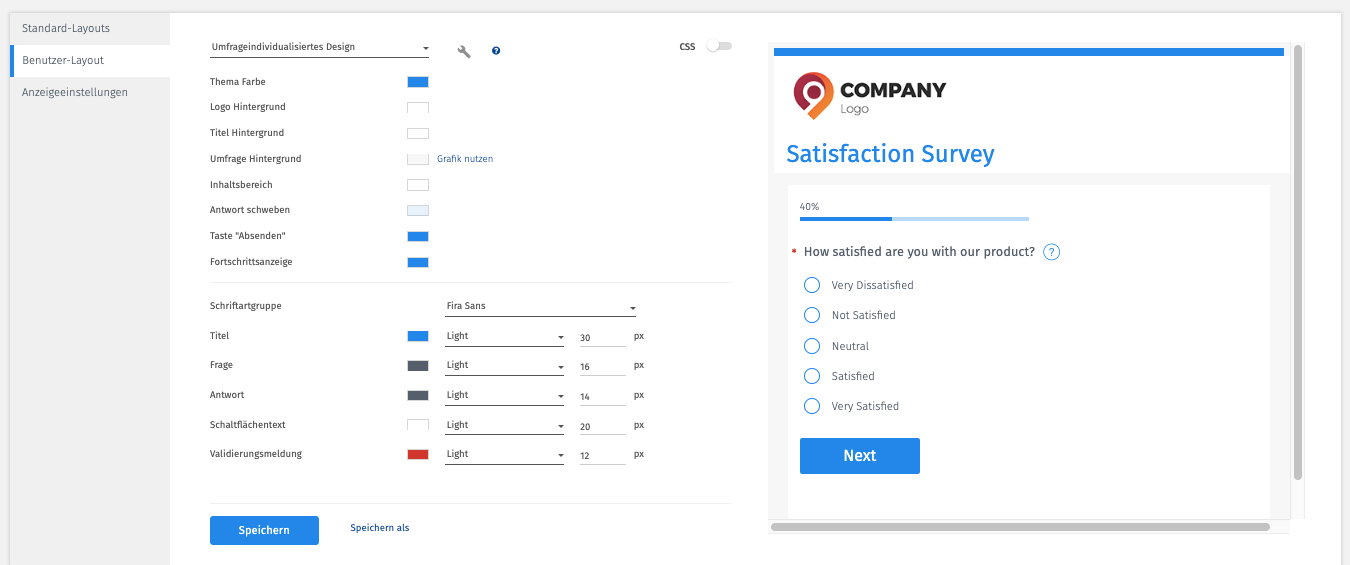1350x565 pixels.
Task: Click the Speichern button
Action: [264, 530]
